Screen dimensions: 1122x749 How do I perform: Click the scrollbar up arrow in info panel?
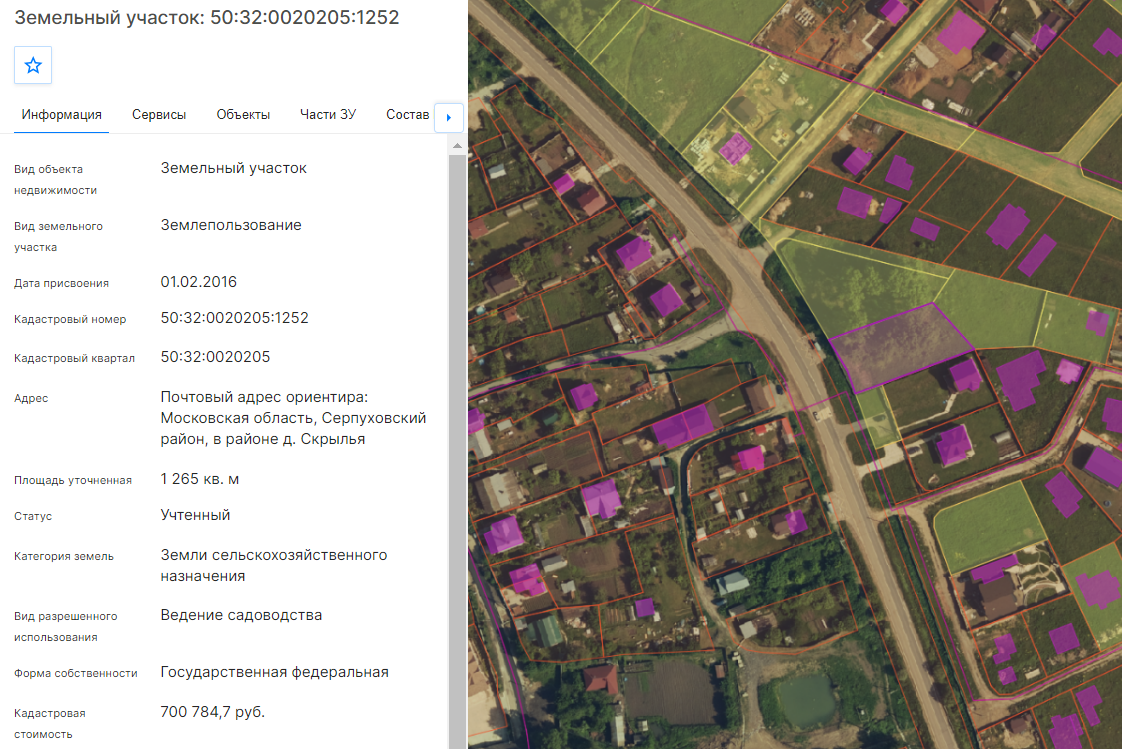tap(457, 146)
